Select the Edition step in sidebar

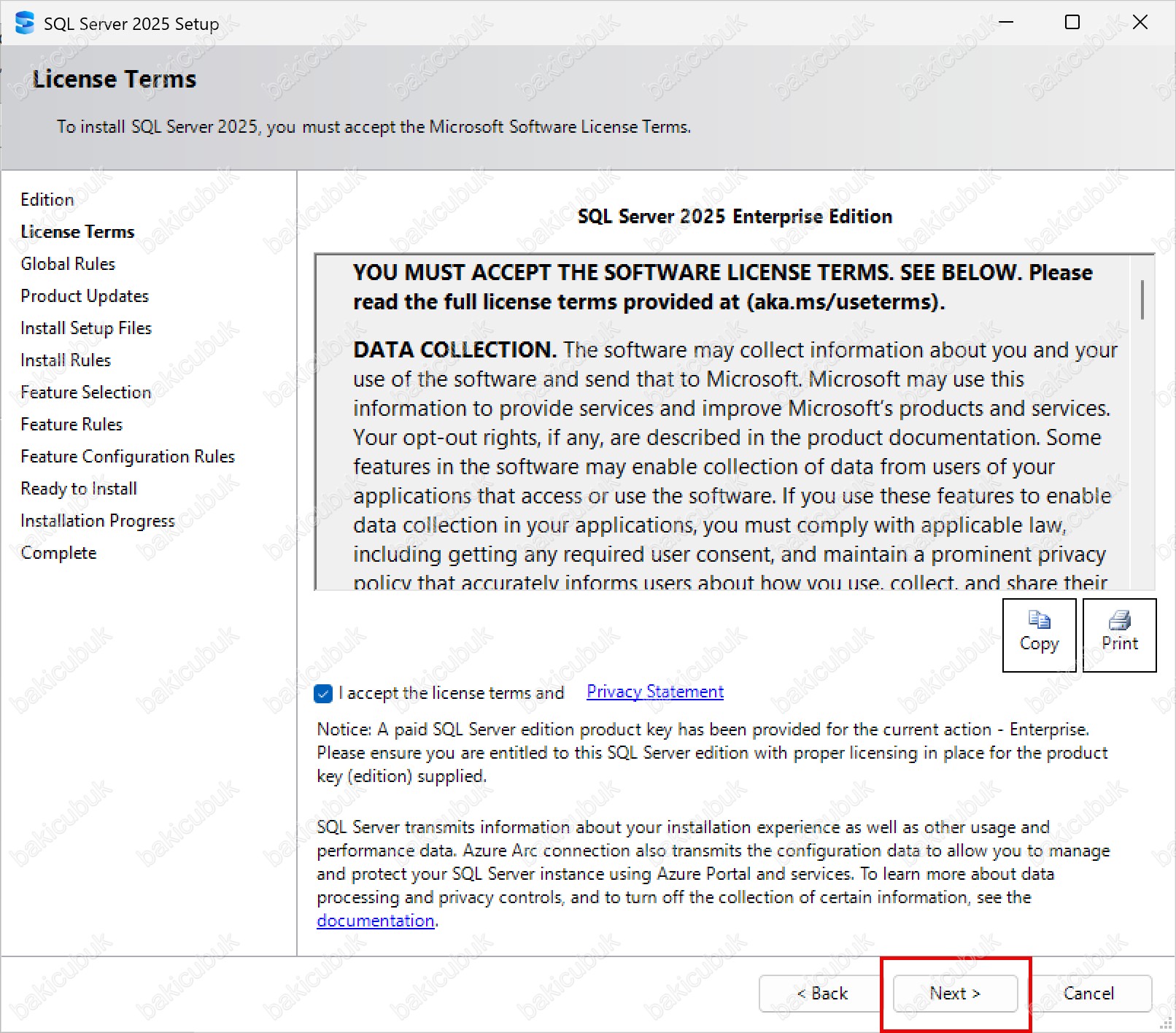tap(47, 200)
